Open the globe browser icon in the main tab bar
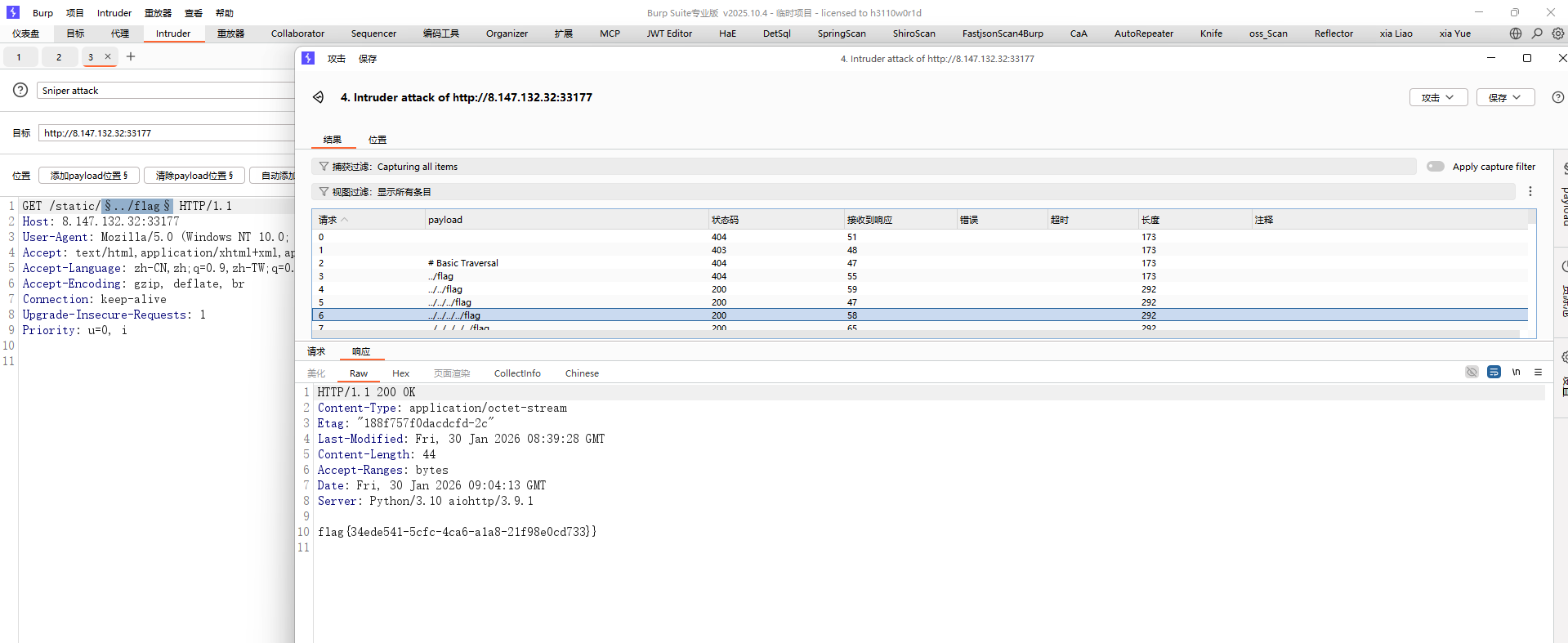Image resolution: width=1568 pixels, height=643 pixels. point(1516,33)
